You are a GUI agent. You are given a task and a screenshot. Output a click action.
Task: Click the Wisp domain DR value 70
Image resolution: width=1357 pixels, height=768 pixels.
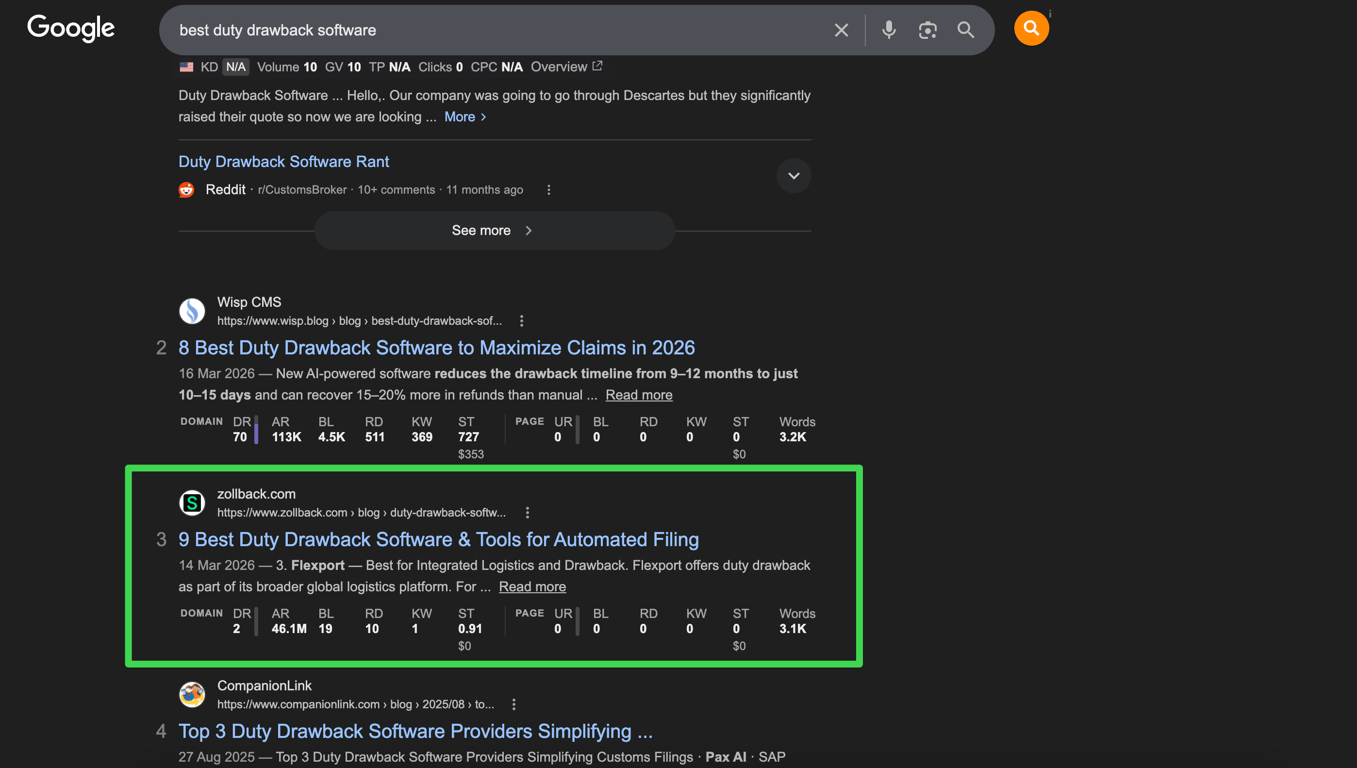coord(240,437)
